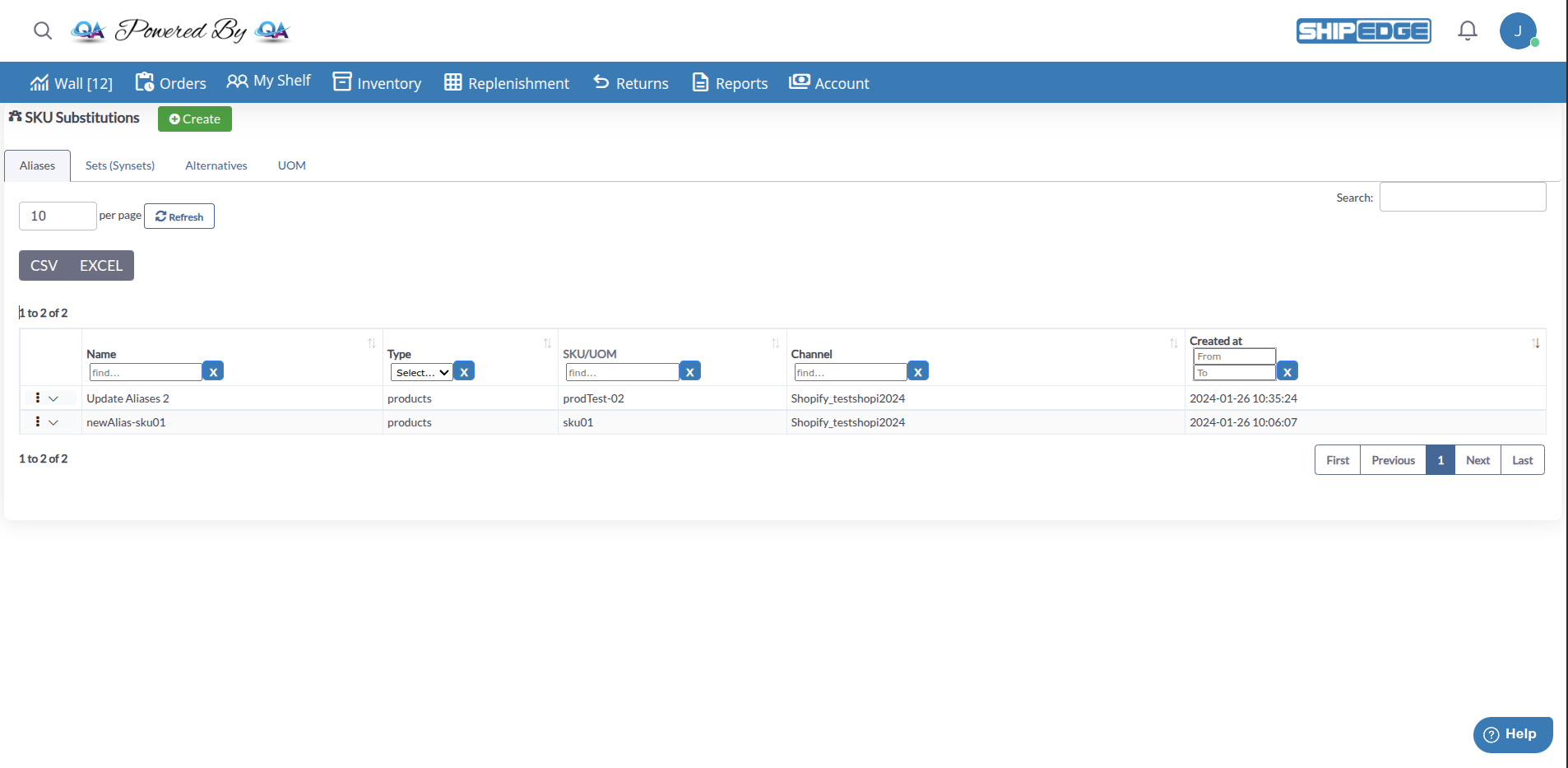The width and height of the screenshot is (1568, 768).
Task: Sort table by Channel column arrows
Action: (x=1173, y=343)
